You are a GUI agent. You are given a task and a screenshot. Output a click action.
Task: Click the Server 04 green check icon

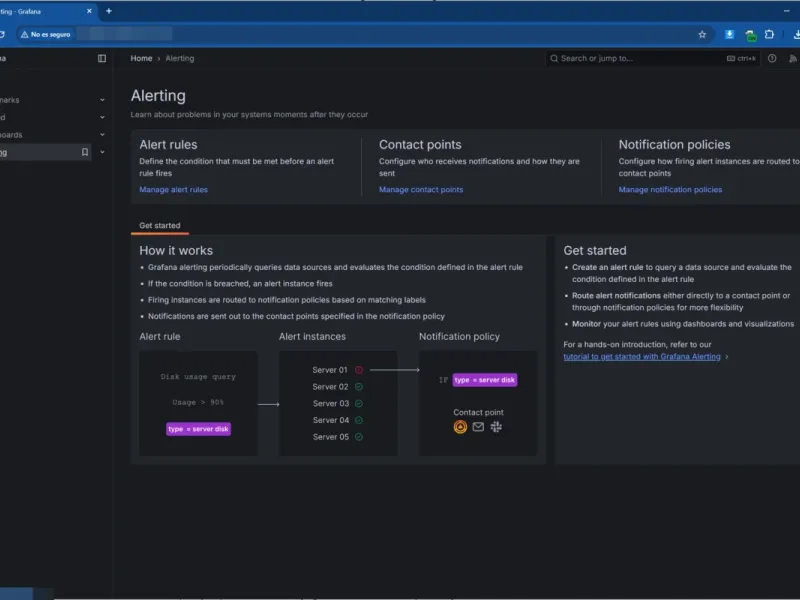point(359,420)
